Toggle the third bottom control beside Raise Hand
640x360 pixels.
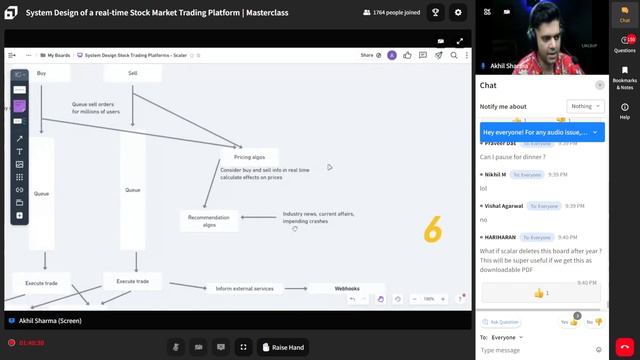221,347
